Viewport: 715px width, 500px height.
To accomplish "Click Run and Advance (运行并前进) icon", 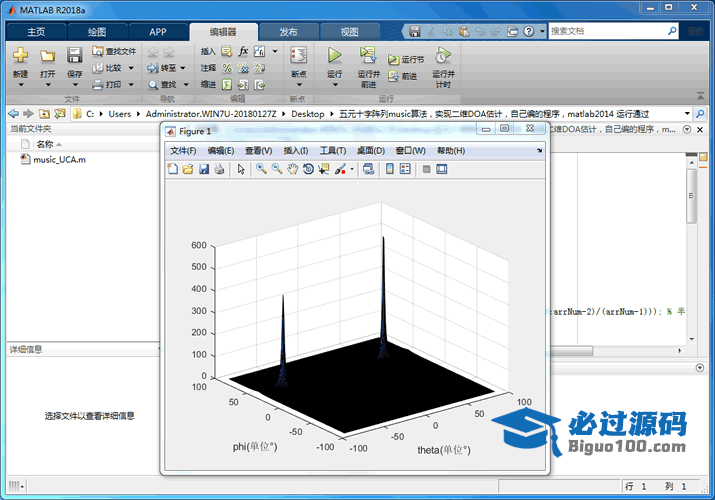I will pyautogui.click(x=368, y=55).
